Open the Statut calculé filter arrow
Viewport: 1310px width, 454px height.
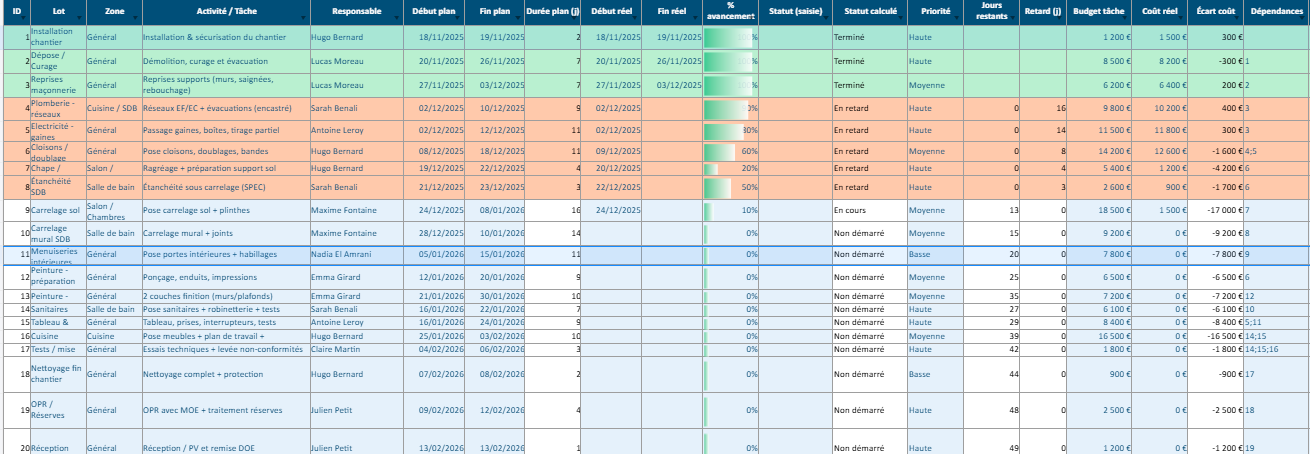click(x=900, y=19)
